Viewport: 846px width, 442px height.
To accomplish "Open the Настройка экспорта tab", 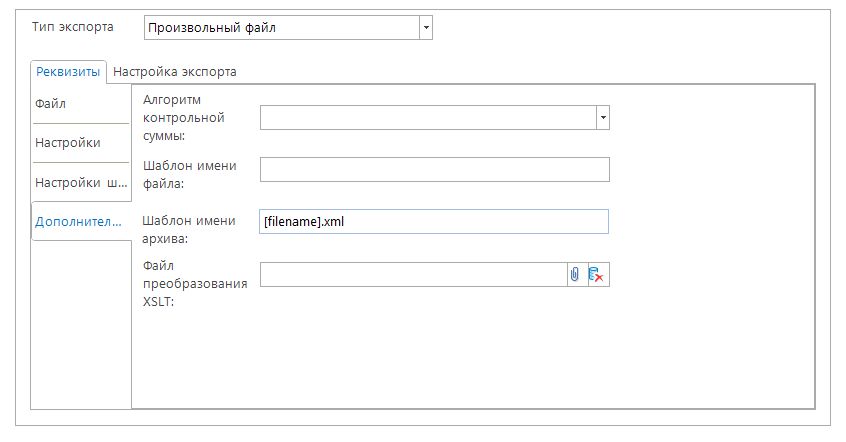I will tap(175, 72).
